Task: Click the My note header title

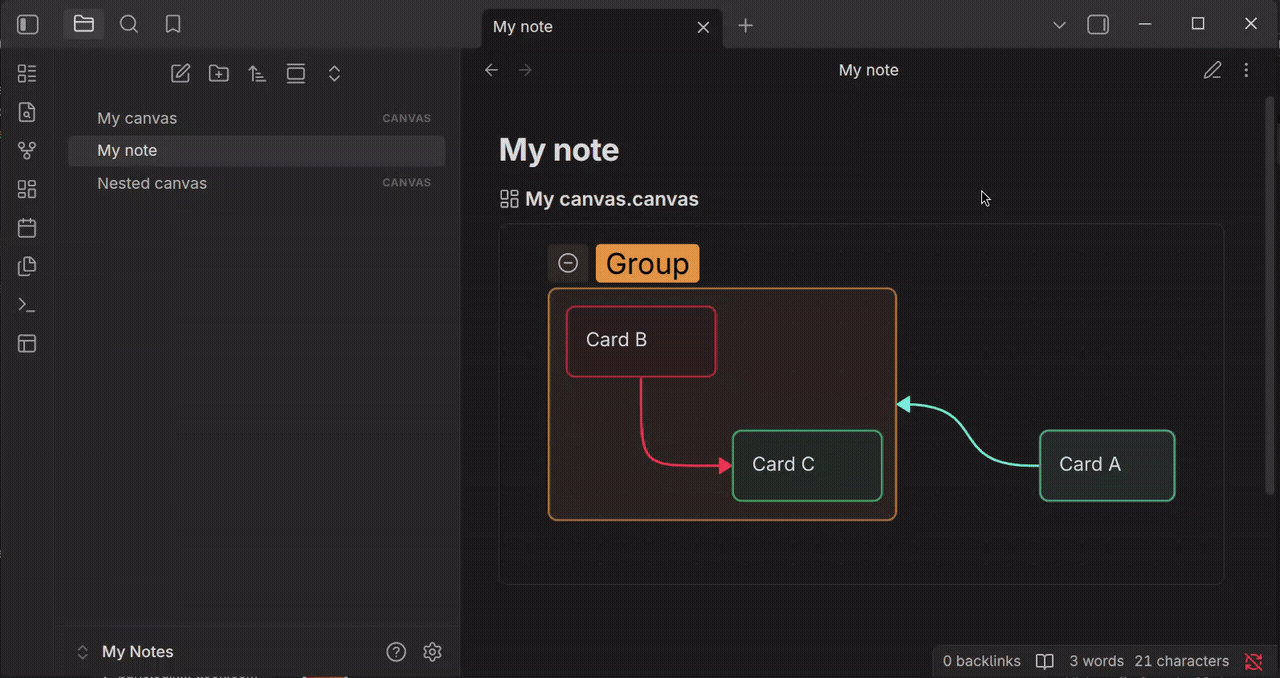Action: (868, 70)
